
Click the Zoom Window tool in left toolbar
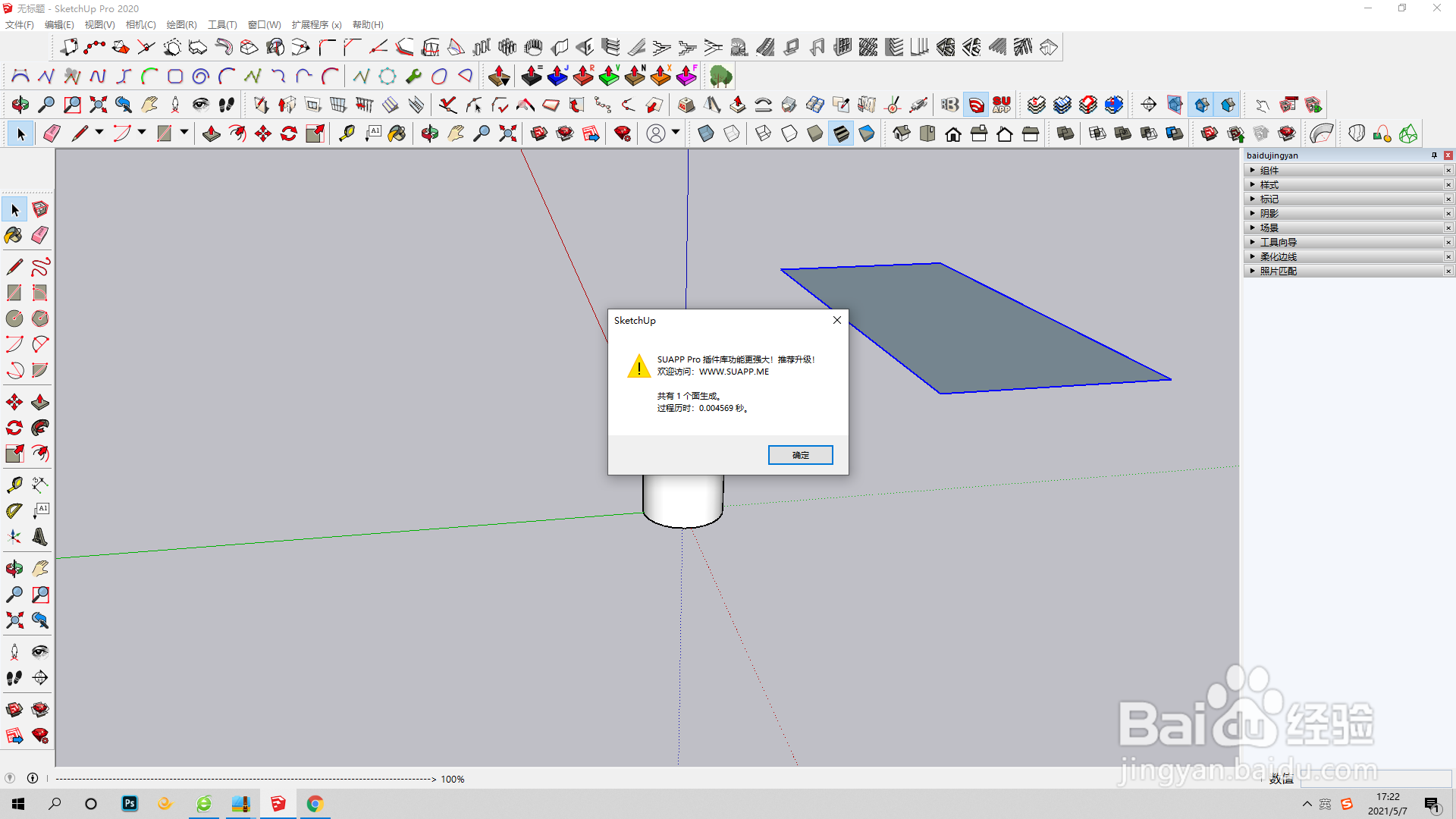point(40,595)
